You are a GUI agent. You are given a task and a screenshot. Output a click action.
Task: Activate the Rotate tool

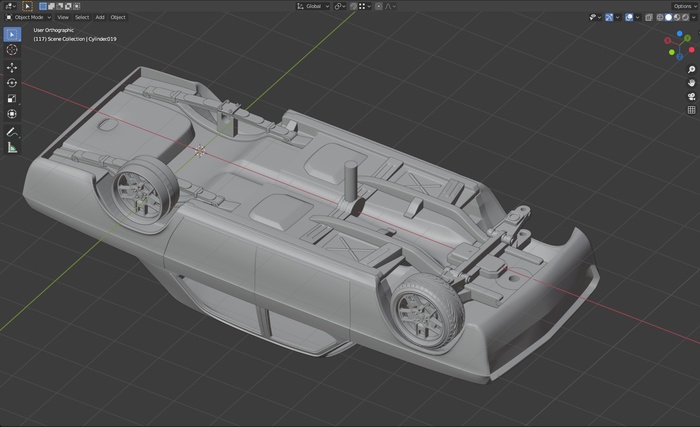pyautogui.click(x=12, y=83)
